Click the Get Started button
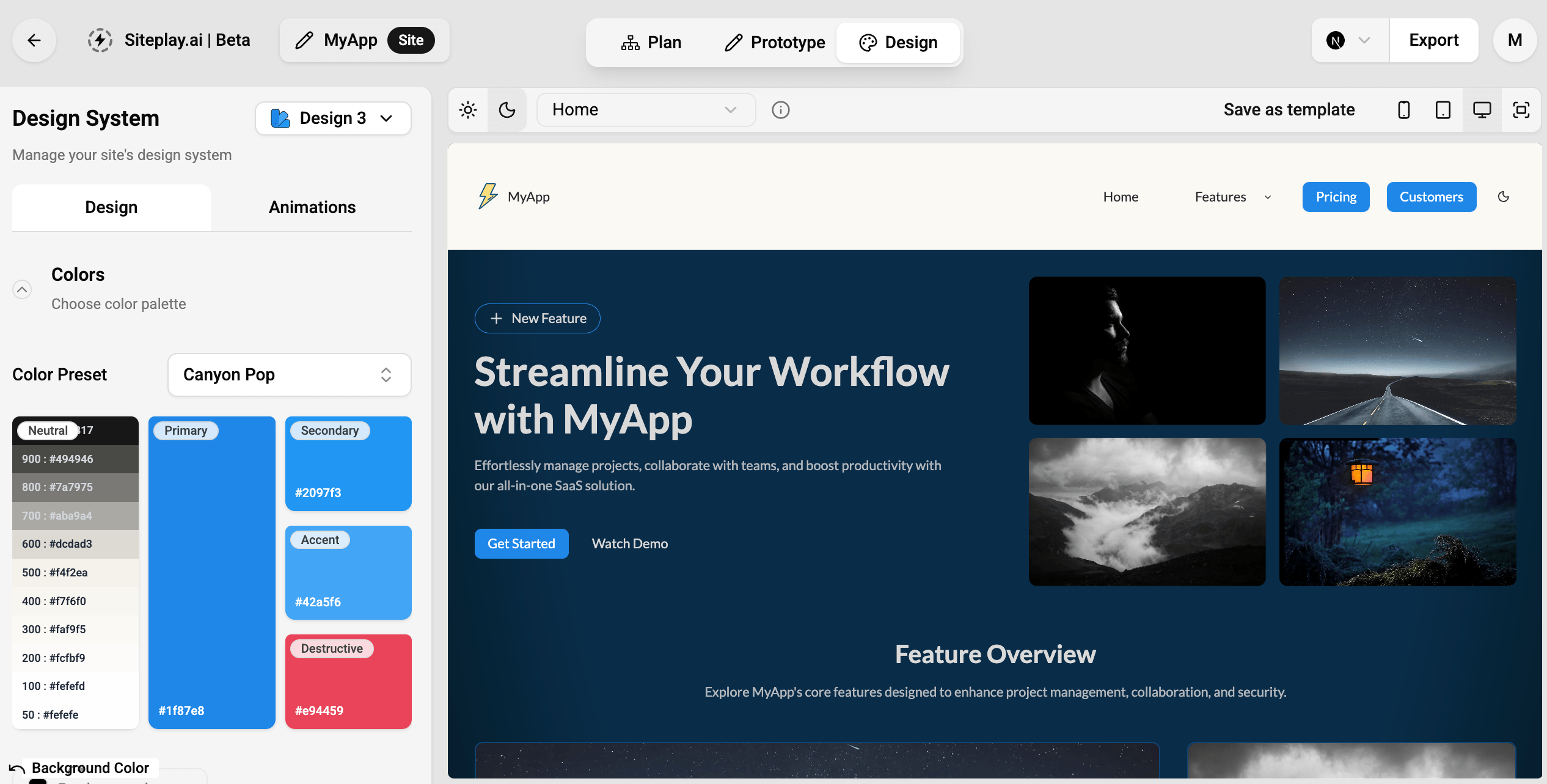The image size is (1547, 784). click(x=521, y=543)
